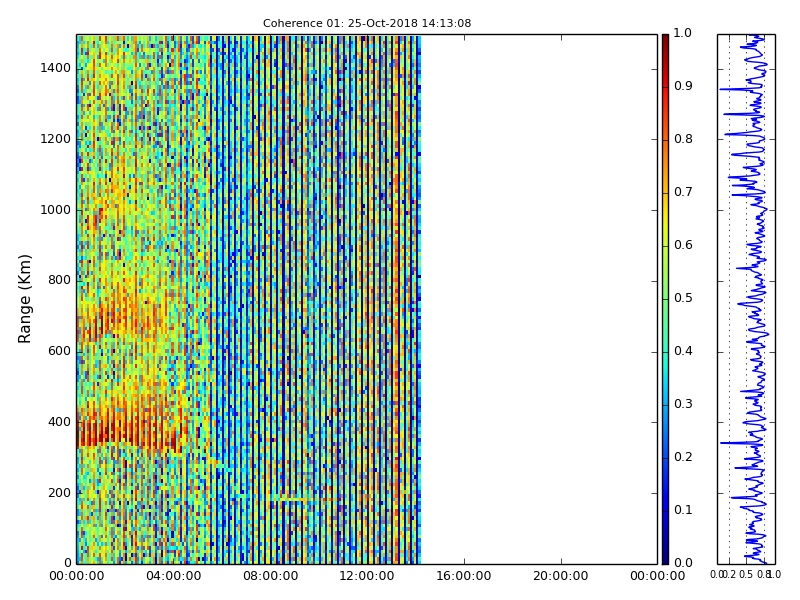Click the colorbar 0.1 value label

coord(683,510)
